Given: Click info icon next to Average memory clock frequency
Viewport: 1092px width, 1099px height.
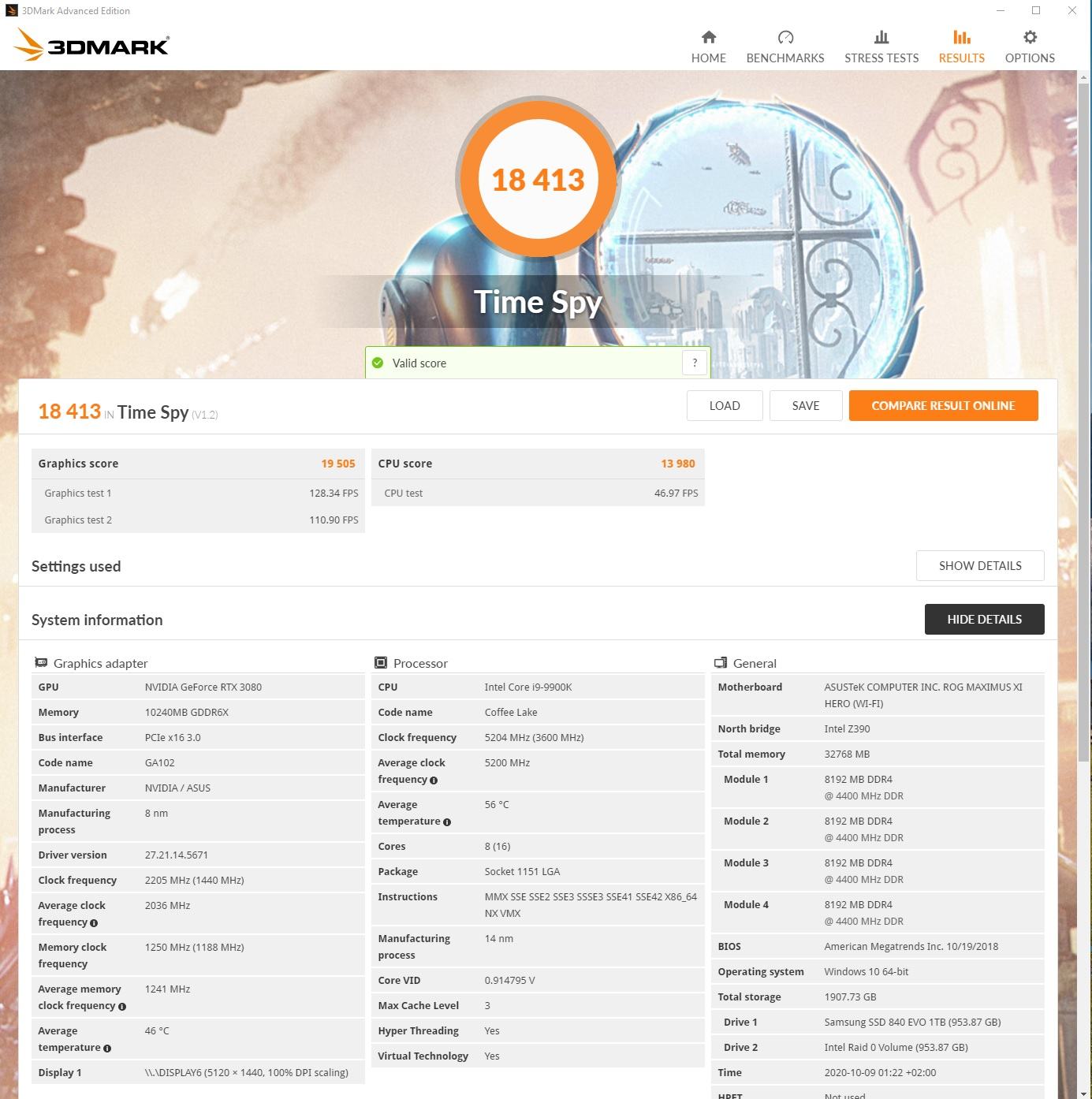Looking at the screenshot, I should click(x=121, y=1006).
